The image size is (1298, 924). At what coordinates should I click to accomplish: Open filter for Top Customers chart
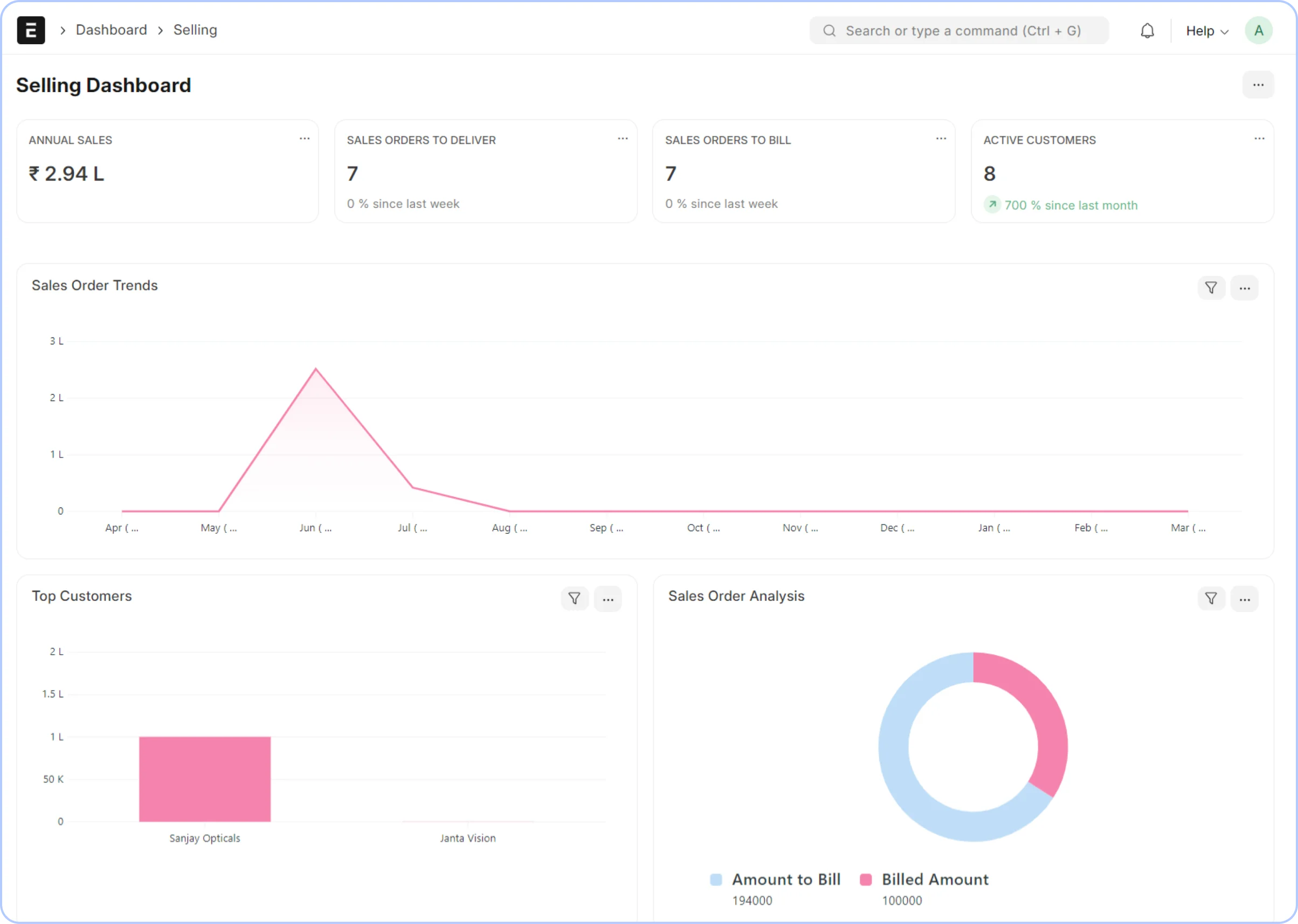pos(574,599)
